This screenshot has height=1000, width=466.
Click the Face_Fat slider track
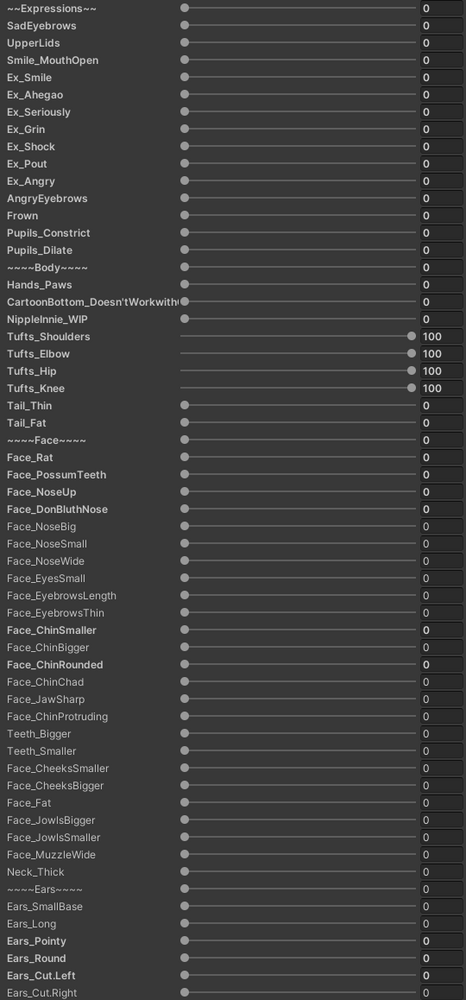[x=298, y=802]
